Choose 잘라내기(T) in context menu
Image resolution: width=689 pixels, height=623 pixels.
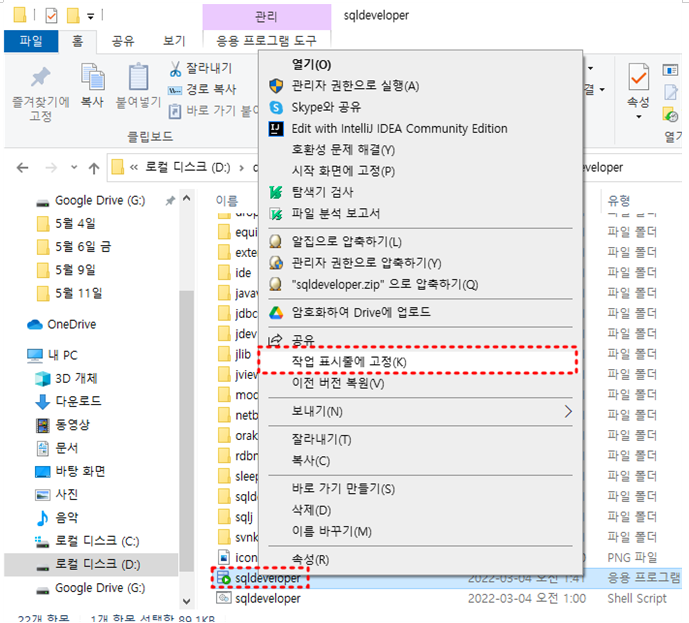pos(322,439)
